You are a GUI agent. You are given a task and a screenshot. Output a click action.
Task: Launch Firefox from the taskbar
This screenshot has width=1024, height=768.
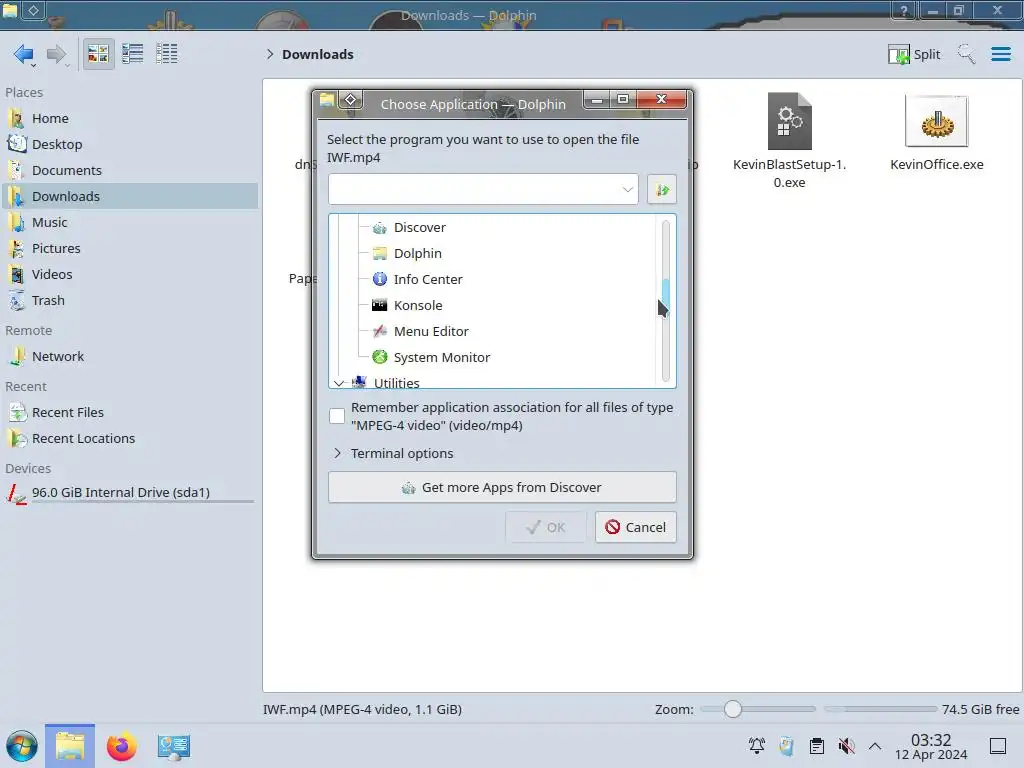(121, 746)
